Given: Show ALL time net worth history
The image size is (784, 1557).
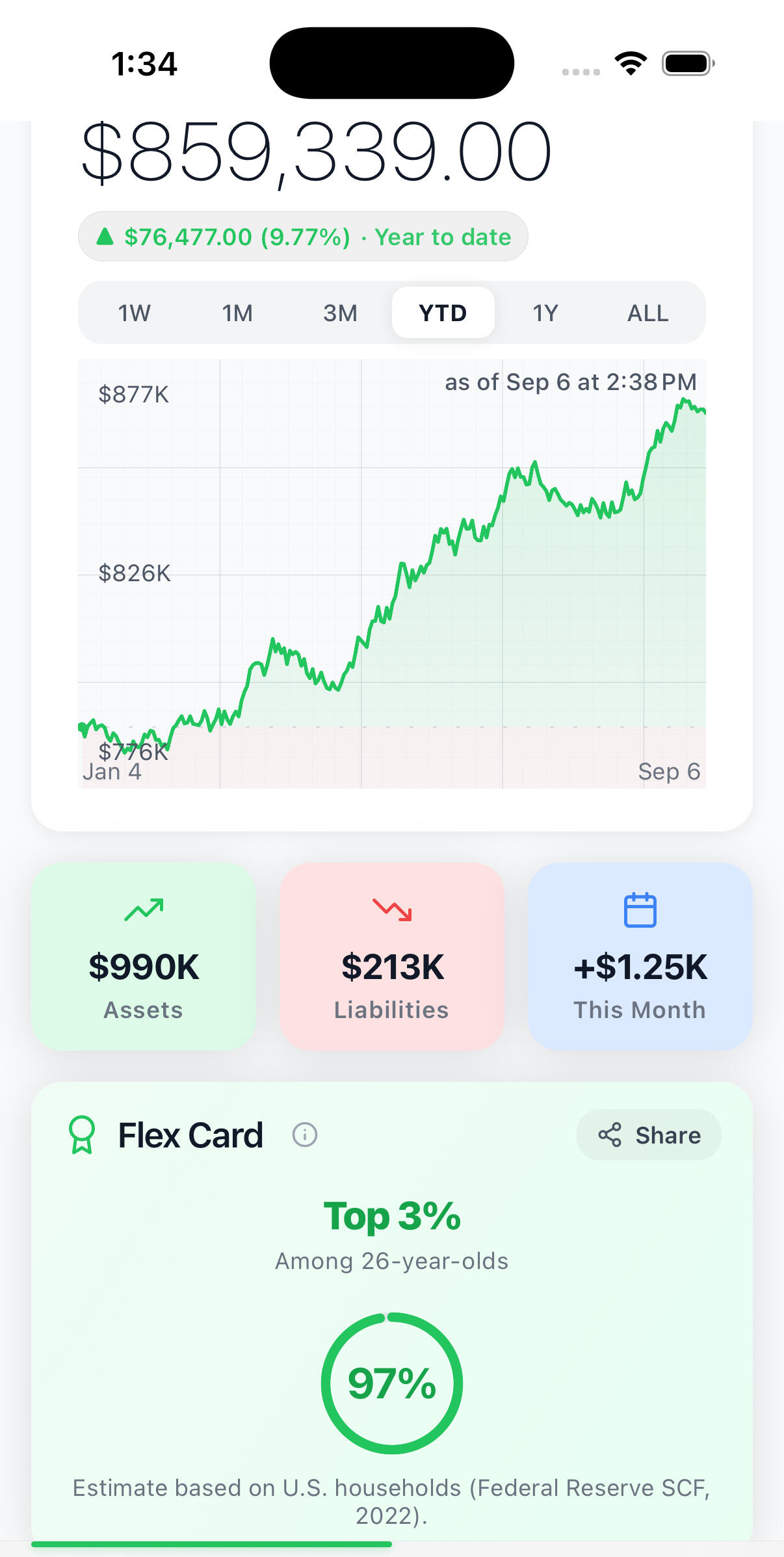Looking at the screenshot, I should click(647, 313).
